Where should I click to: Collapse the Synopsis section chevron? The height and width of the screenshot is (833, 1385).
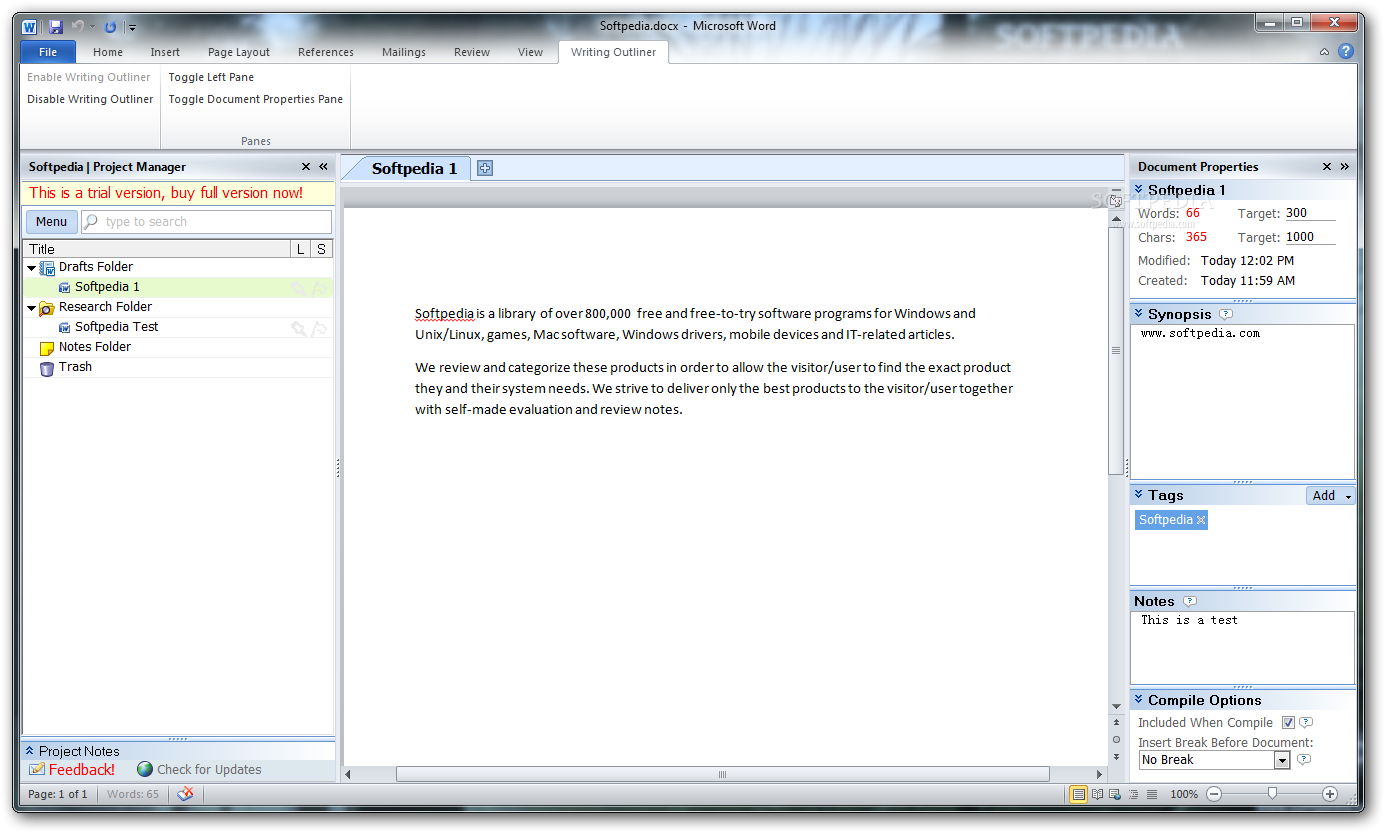click(x=1139, y=314)
